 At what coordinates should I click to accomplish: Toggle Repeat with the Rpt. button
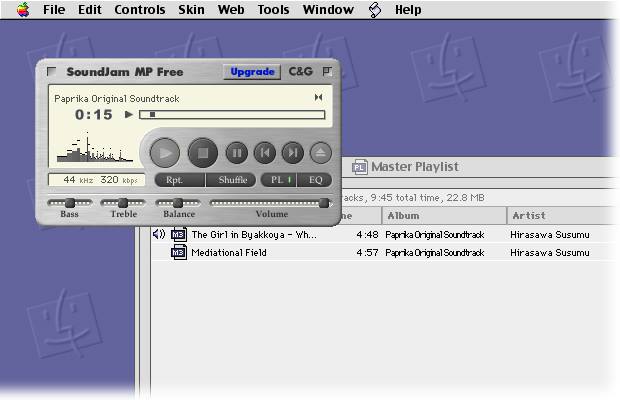pos(180,180)
